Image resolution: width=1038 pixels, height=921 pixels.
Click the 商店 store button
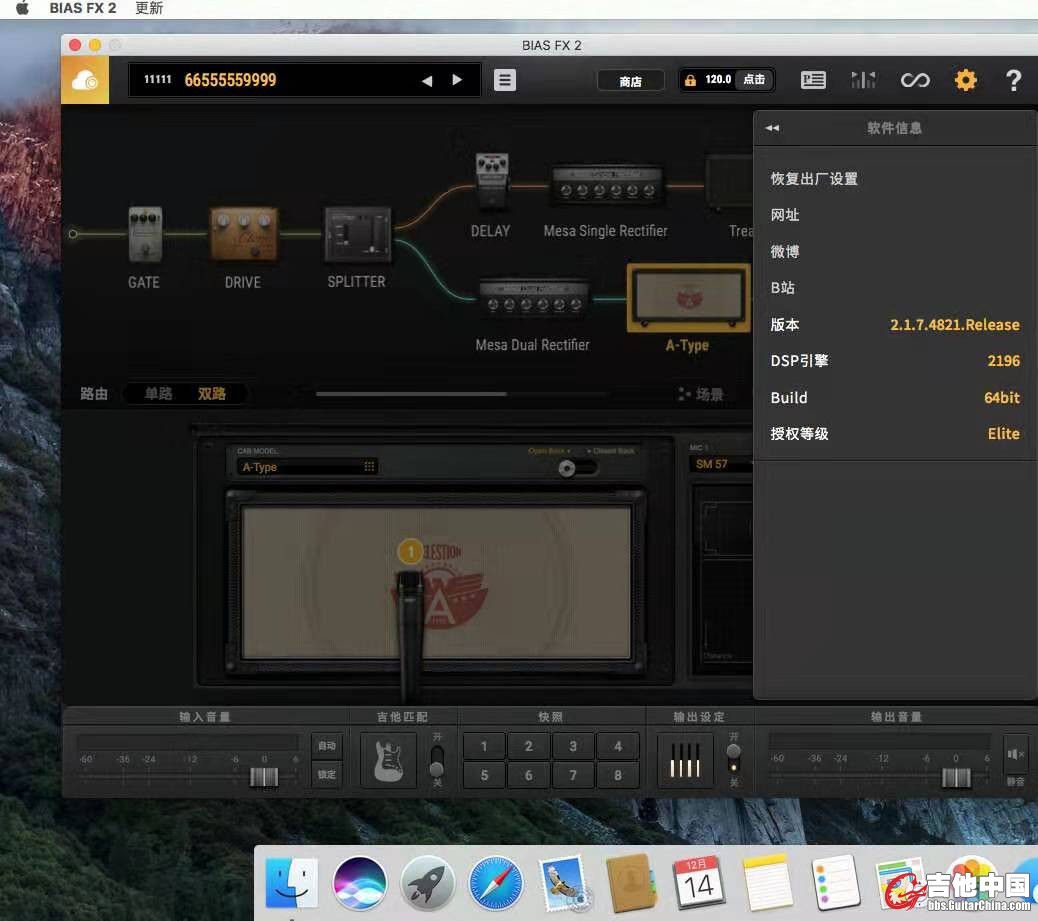coord(630,81)
